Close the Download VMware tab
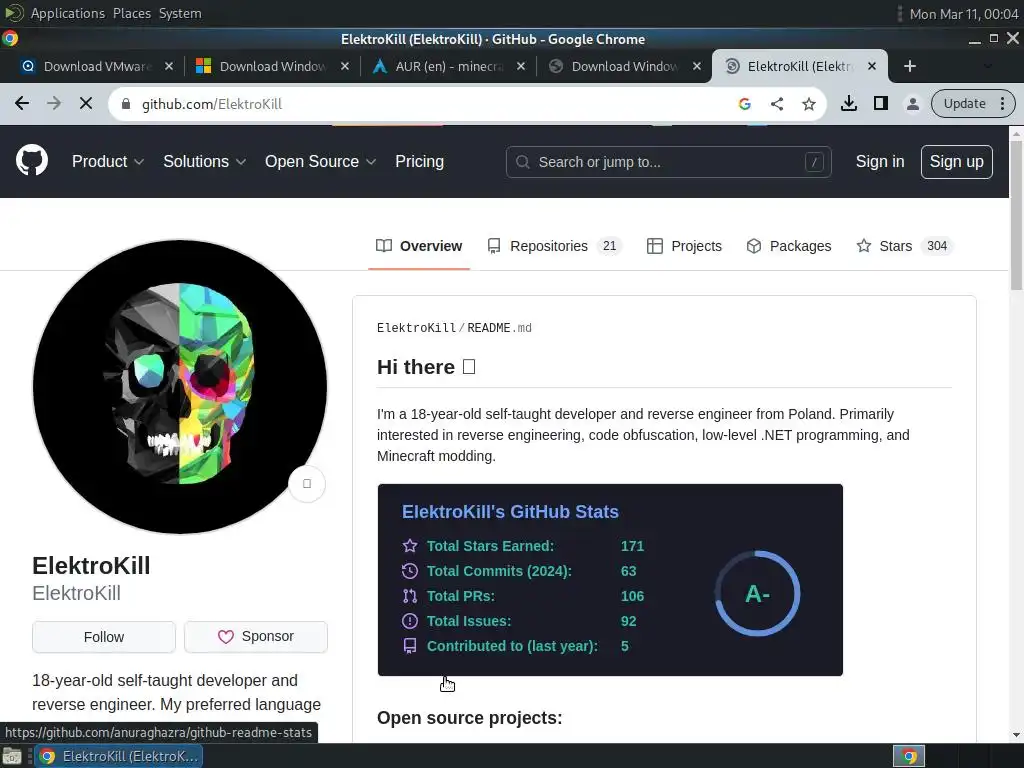Image resolution: width=1024 pixels, height=768 pixels. click(x=168, y=66)
